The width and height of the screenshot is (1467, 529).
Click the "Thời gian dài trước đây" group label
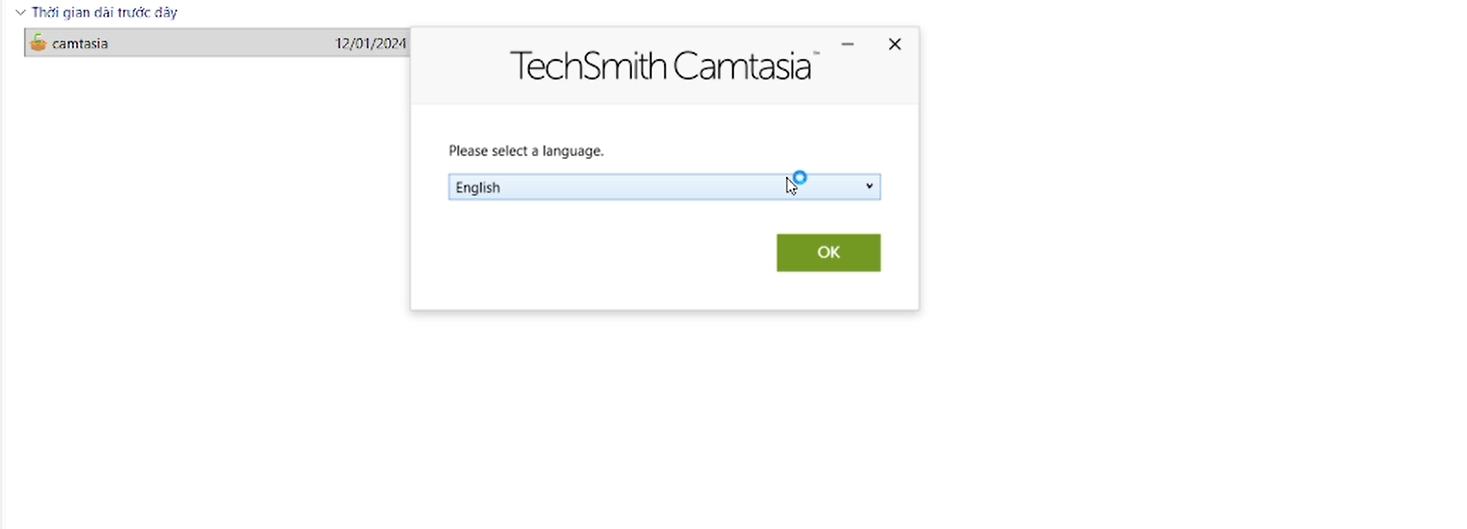(104, 13)
